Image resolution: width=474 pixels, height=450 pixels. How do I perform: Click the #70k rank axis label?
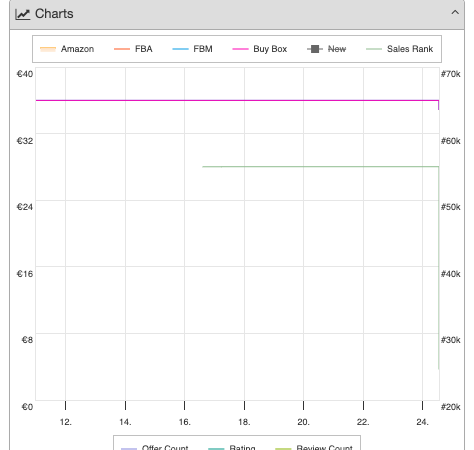451,74
